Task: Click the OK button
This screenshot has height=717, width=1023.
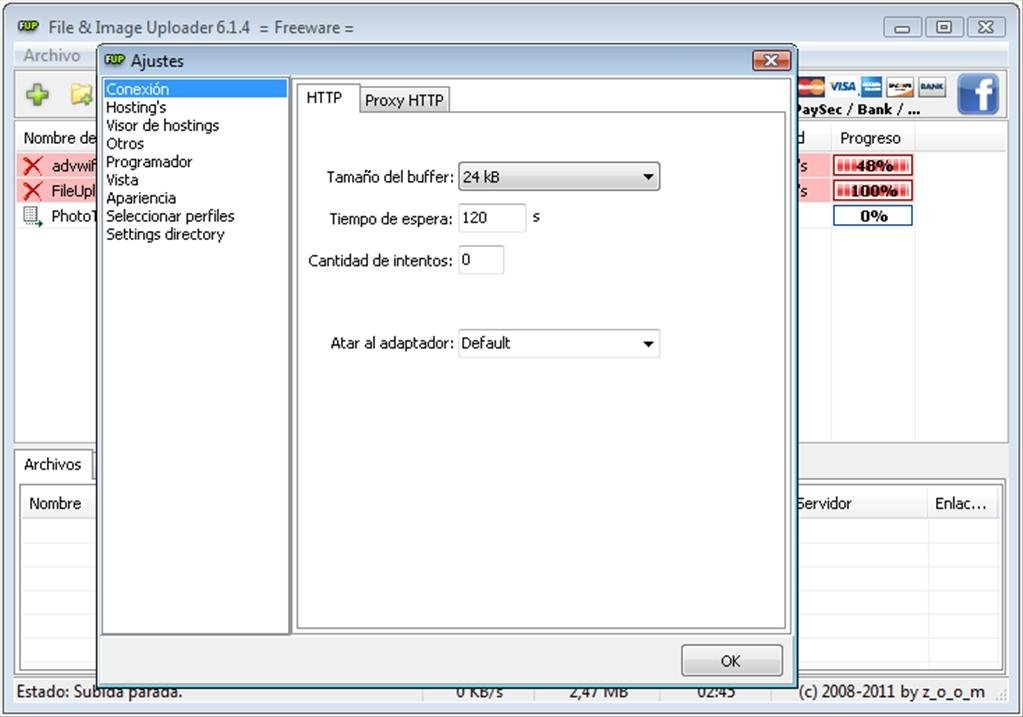Action: (731, 660)
